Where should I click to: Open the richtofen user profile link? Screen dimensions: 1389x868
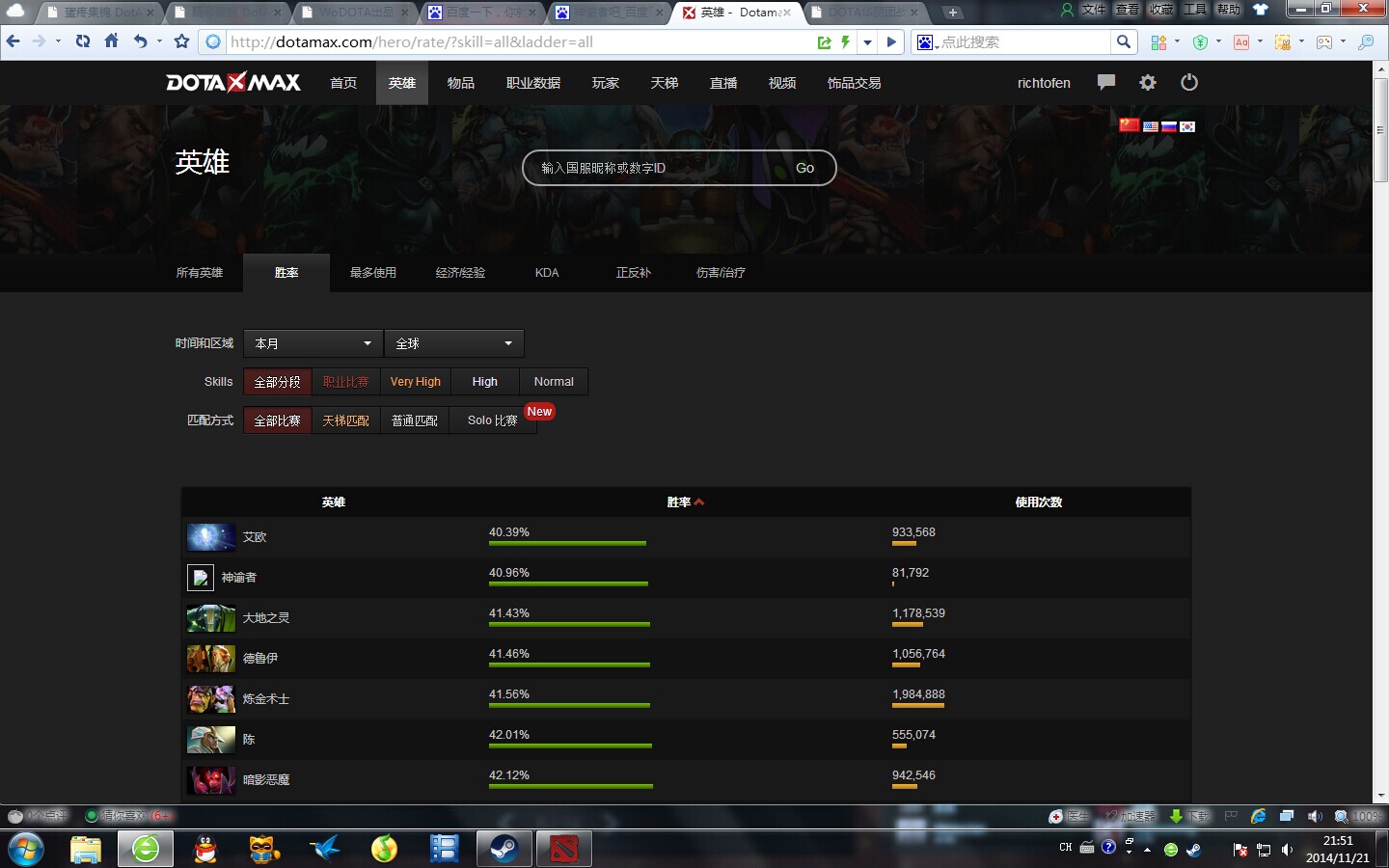1044,83
